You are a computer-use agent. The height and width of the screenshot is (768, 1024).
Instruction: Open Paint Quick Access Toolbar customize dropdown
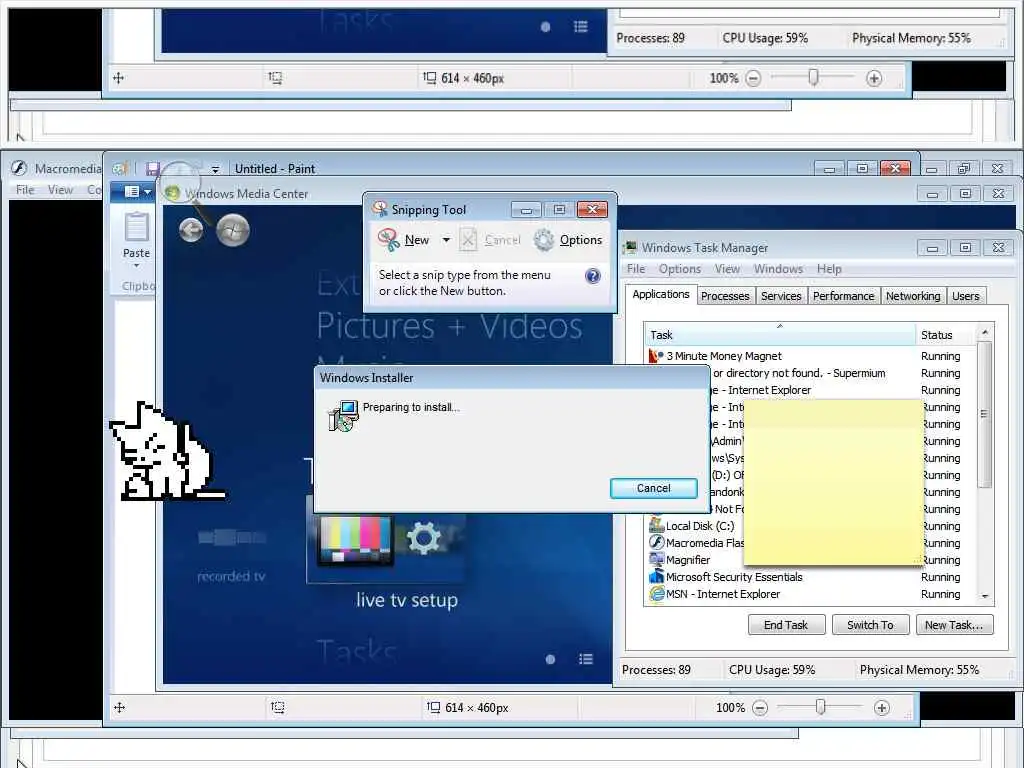click(215, 169)
